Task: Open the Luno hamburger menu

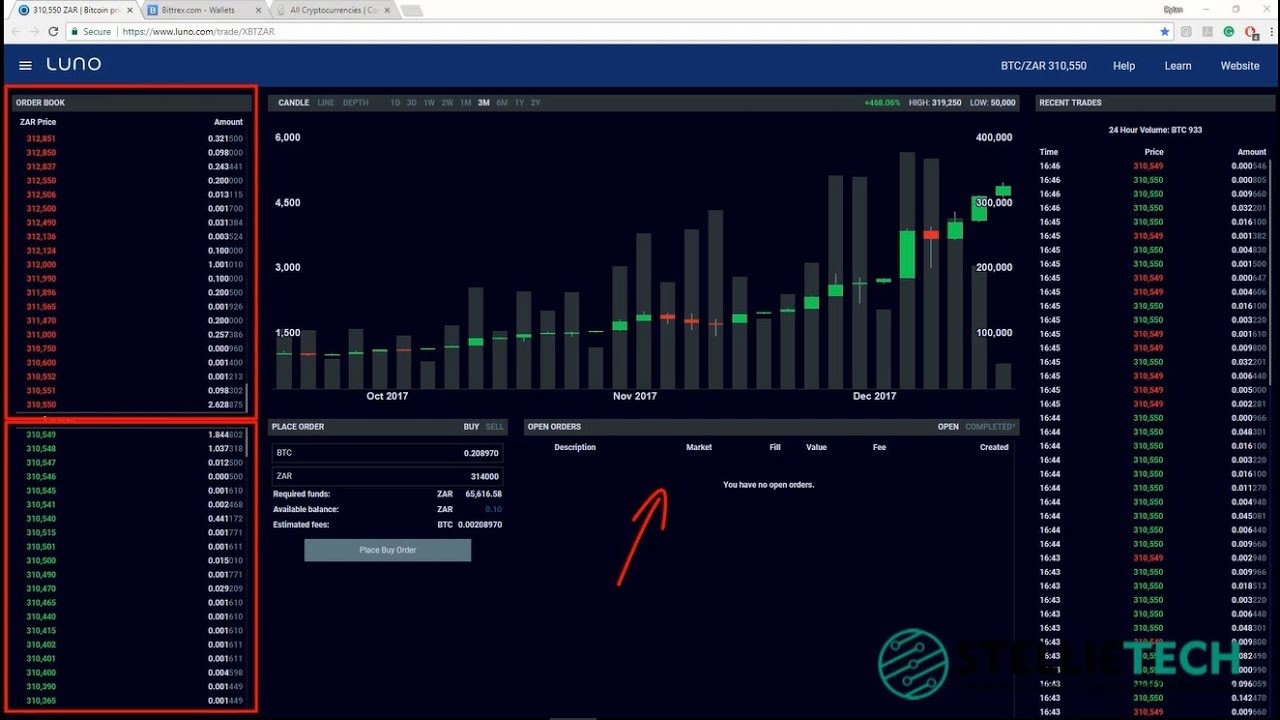Action: (x=25, y=65)
